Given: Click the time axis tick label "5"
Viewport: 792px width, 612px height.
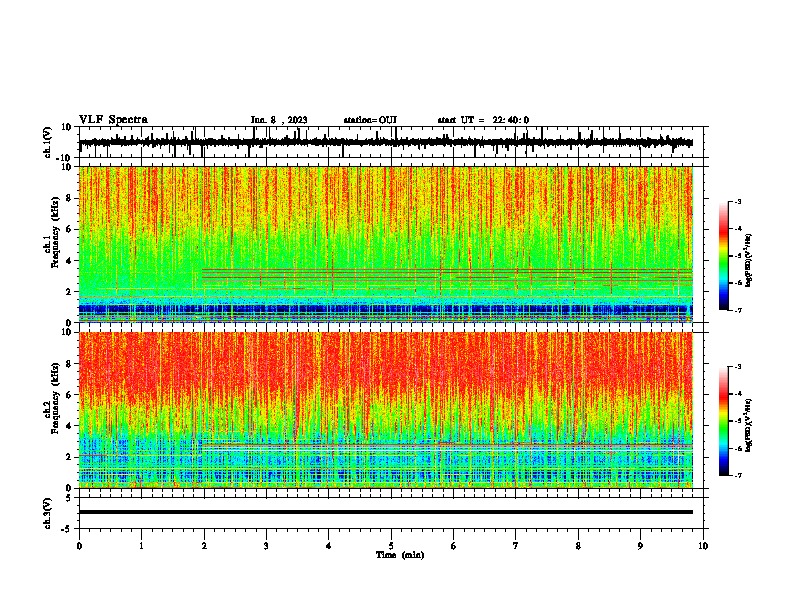Looking at the screenshot, I should point(391,546).
